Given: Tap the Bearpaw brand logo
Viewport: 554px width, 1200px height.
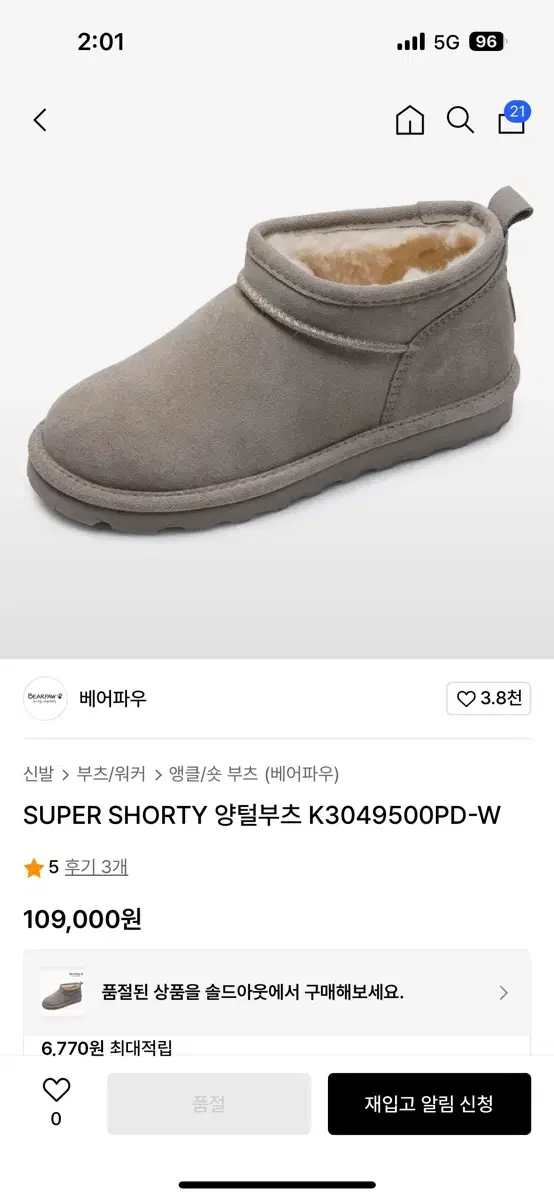Looking at the screenshot, I should [x=45, y=698].
